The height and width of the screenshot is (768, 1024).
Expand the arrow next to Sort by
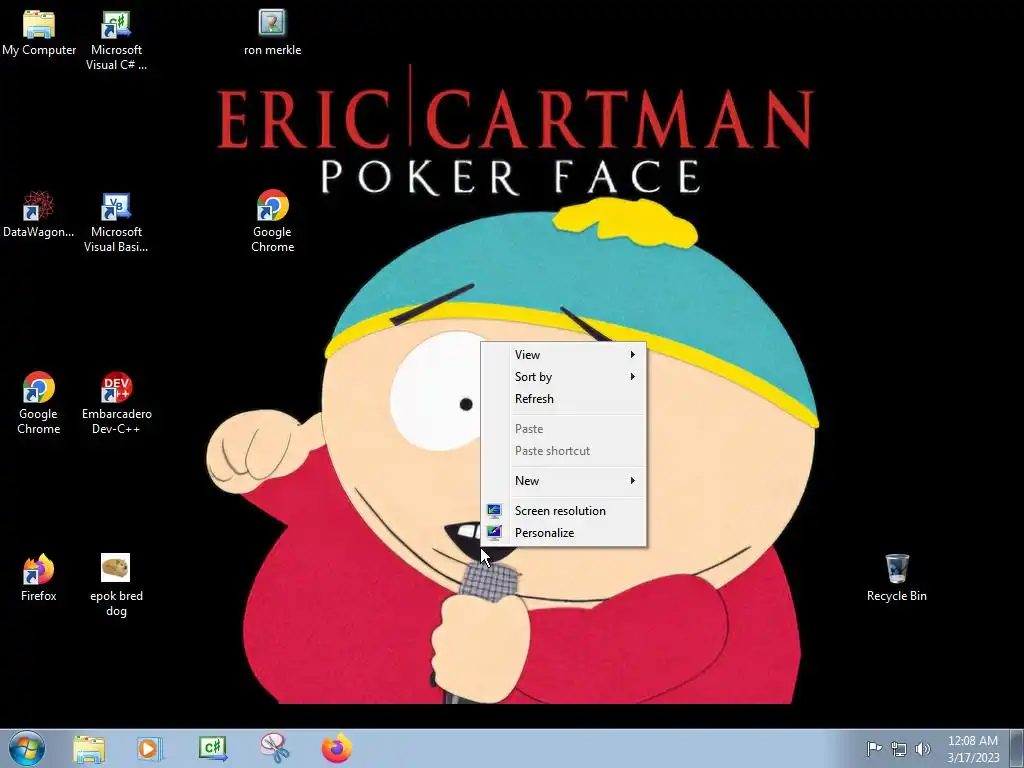point(632,377)
